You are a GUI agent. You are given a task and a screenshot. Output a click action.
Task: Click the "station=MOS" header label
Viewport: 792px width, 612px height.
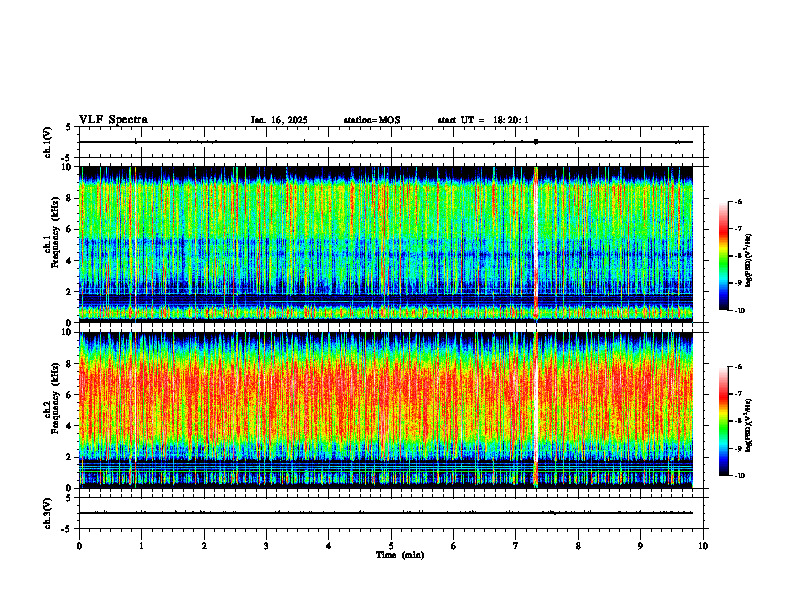(372, 120)
